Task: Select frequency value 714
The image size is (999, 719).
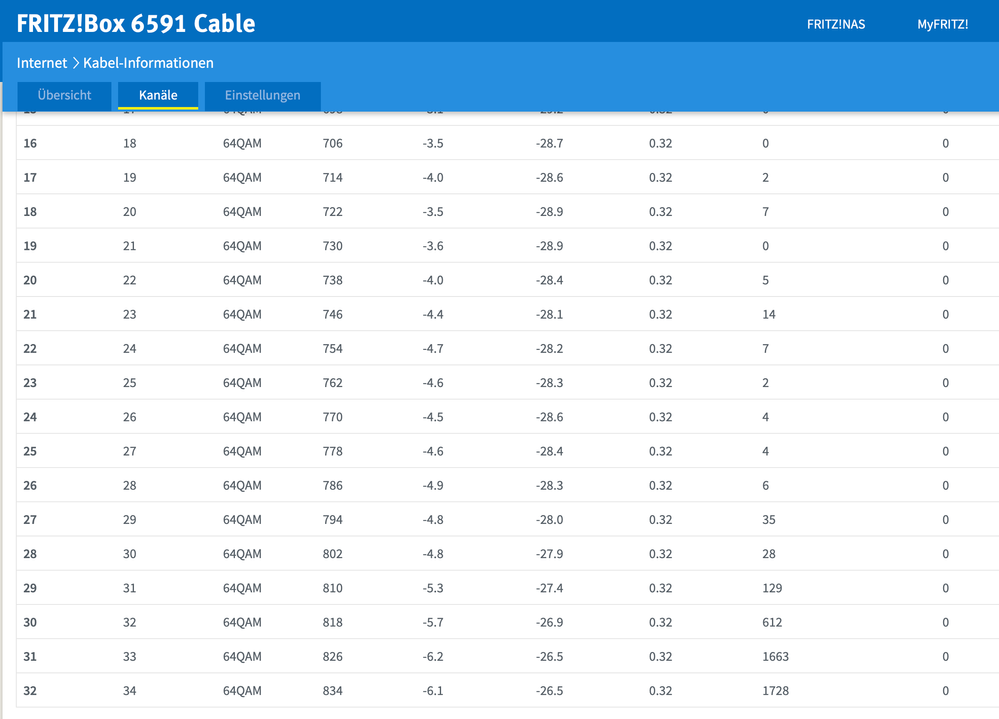Action: 333,178
